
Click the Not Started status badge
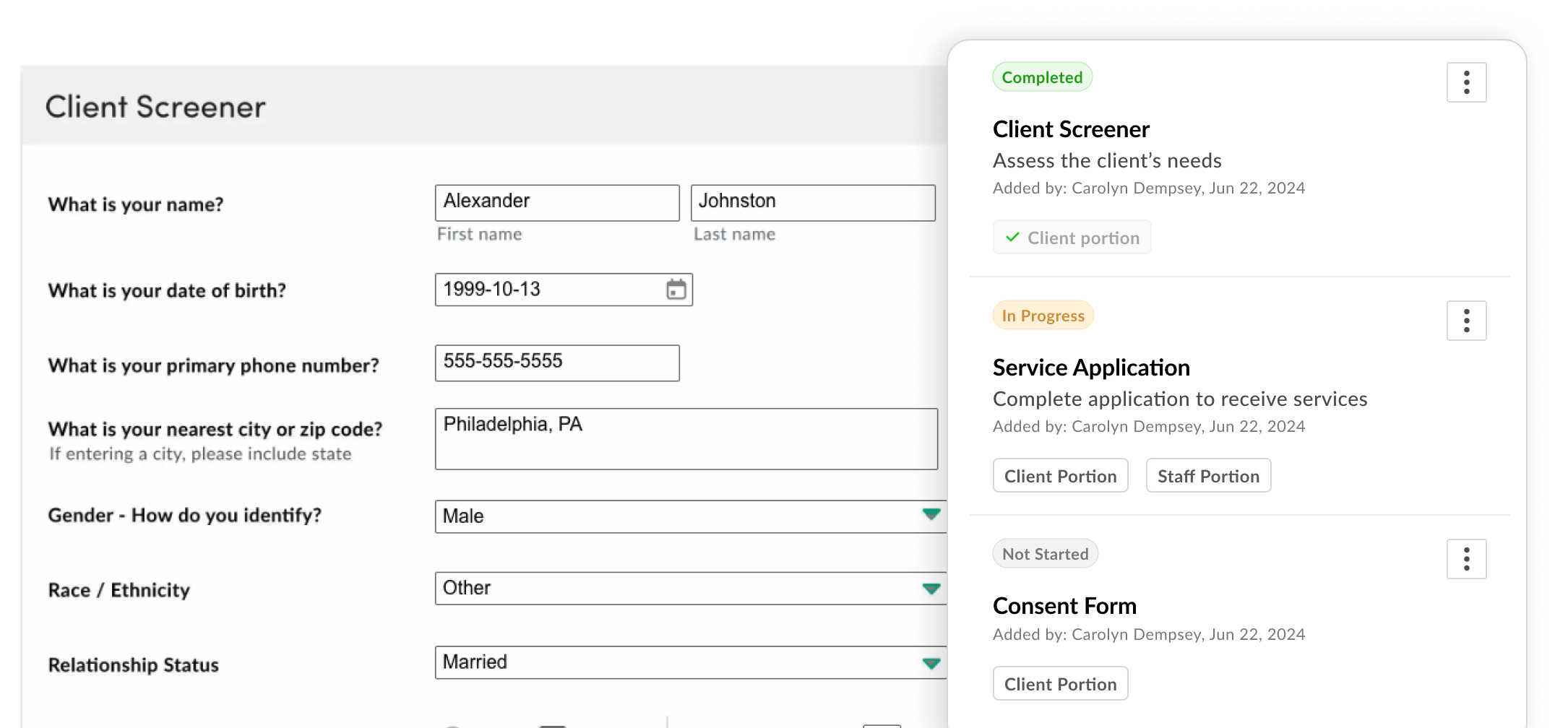pos(1045,554)
